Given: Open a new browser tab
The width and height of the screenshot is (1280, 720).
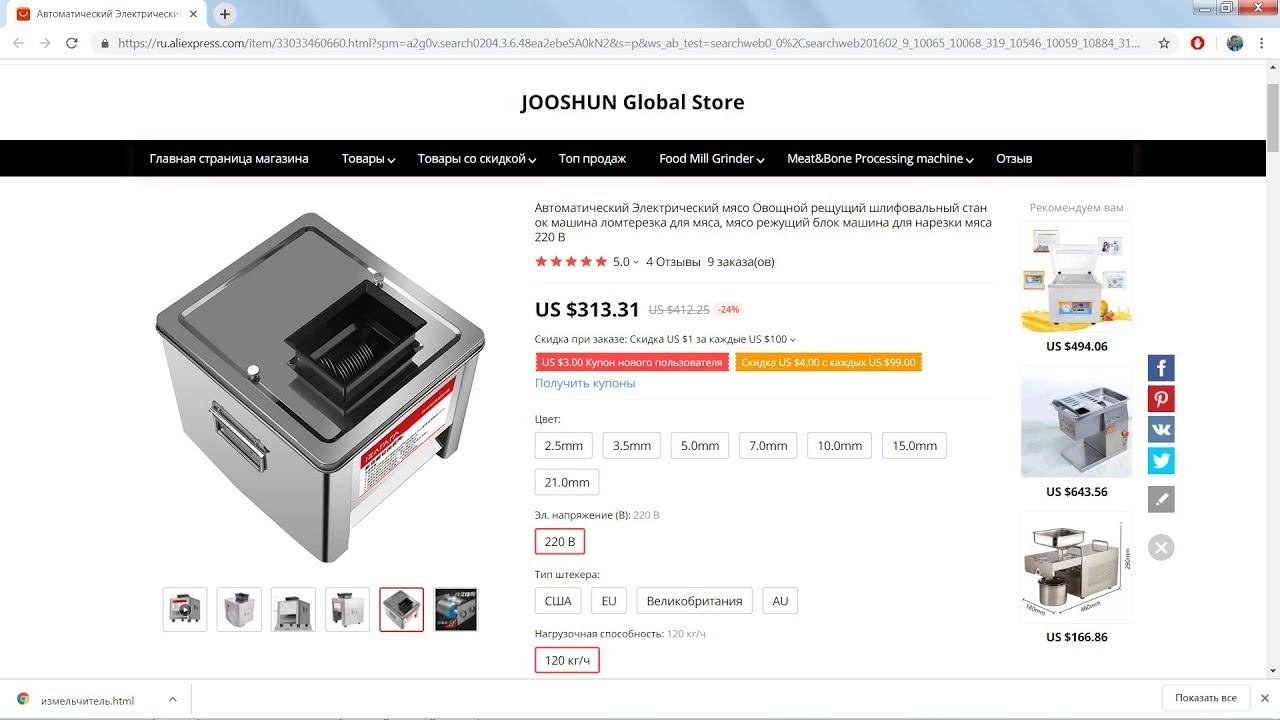Looking at the screenshot, I should click(x=225, y=14).
